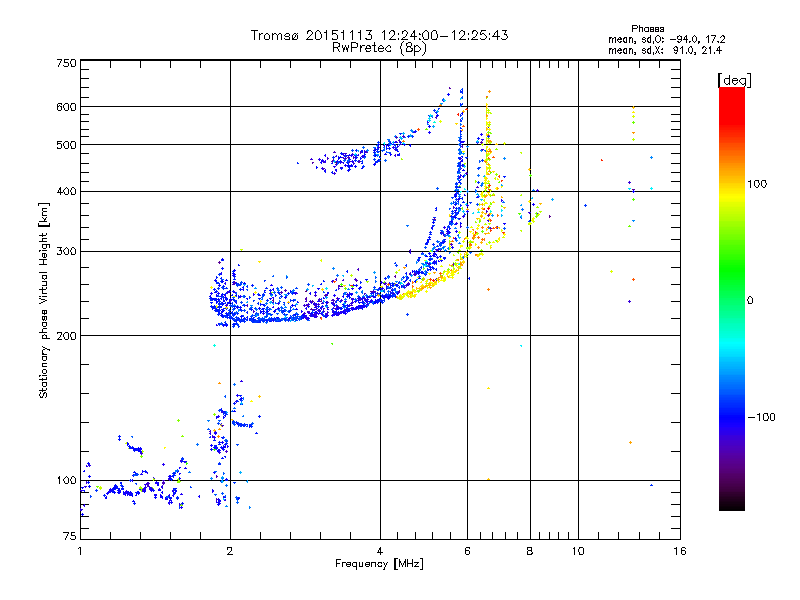The width and height of the screenshot is (800, 600).
Task: Click the colorbar tick label '0'
Action: pos(750,301)
